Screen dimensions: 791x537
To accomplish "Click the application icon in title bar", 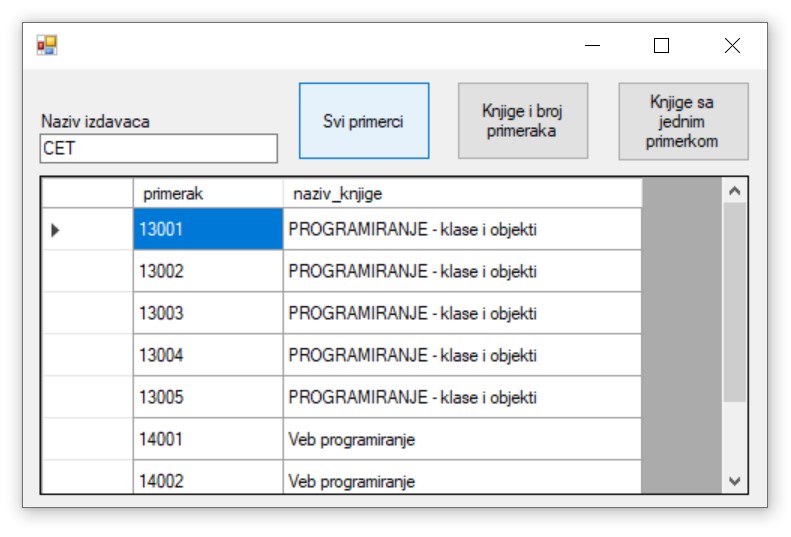I will coord(47,45).
